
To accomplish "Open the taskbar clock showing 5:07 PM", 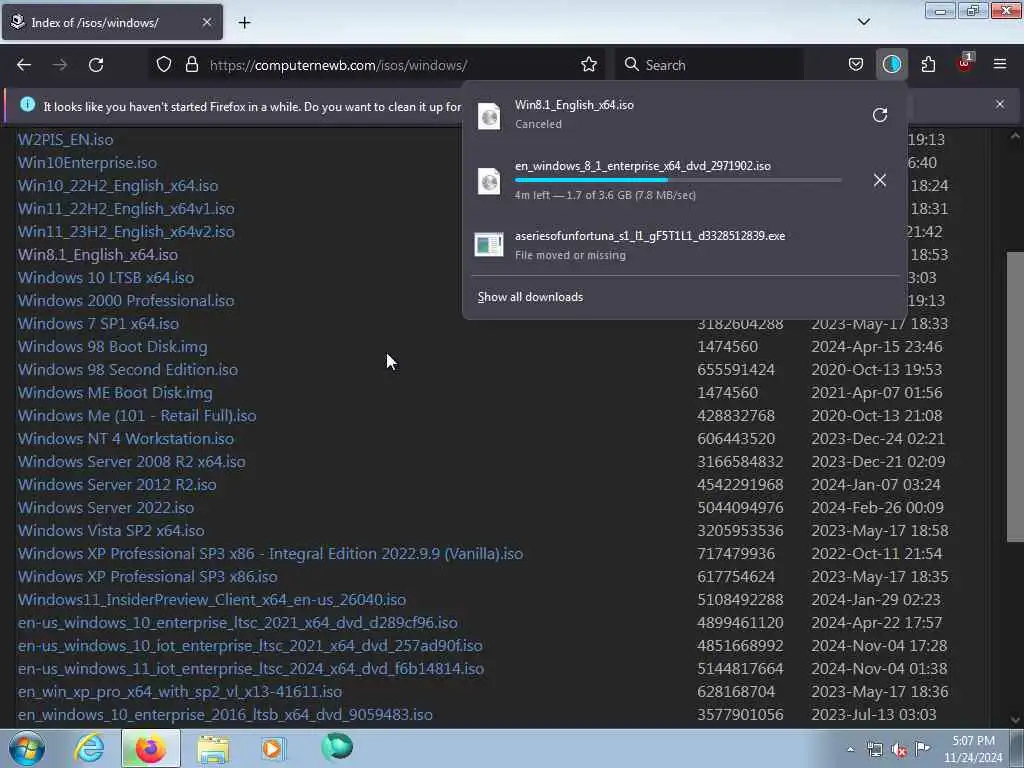I will pos(973,749).
